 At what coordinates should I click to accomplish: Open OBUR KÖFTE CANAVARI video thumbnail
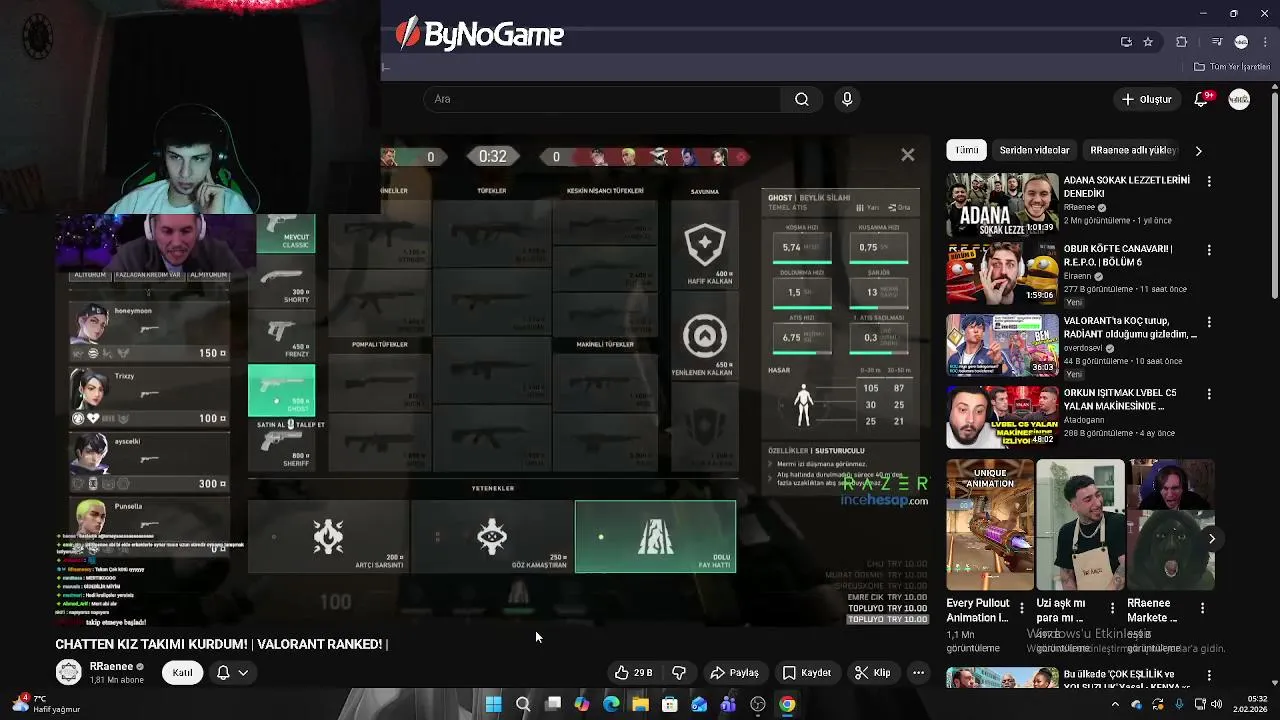click(1002, 272)
